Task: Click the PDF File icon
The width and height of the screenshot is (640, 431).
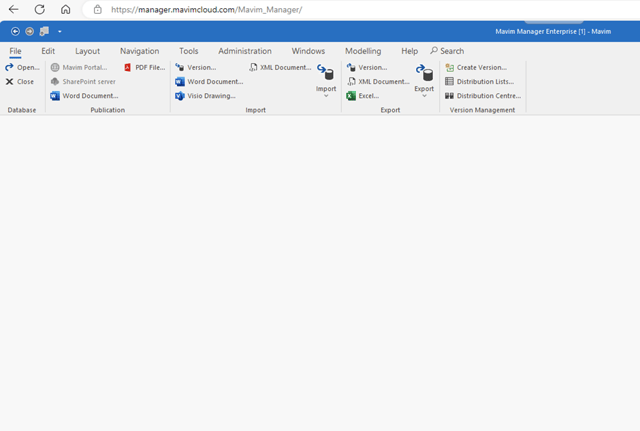Action: pyautogui.click(x=128, y=67)
